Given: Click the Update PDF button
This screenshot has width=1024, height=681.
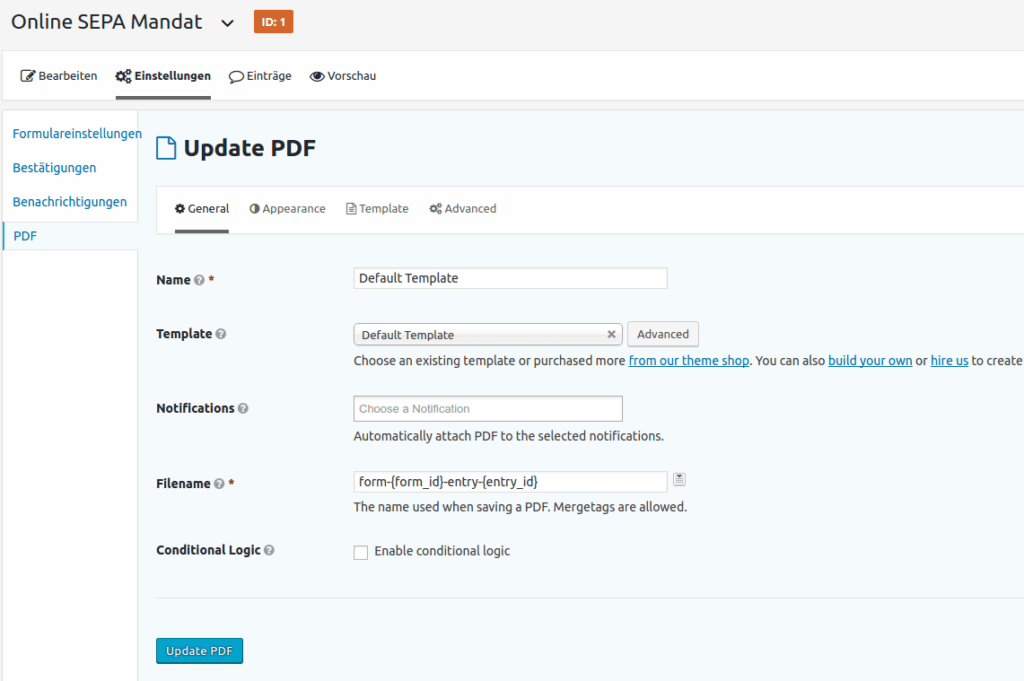Looking at the screenshot, I should [x=199, y=651].
